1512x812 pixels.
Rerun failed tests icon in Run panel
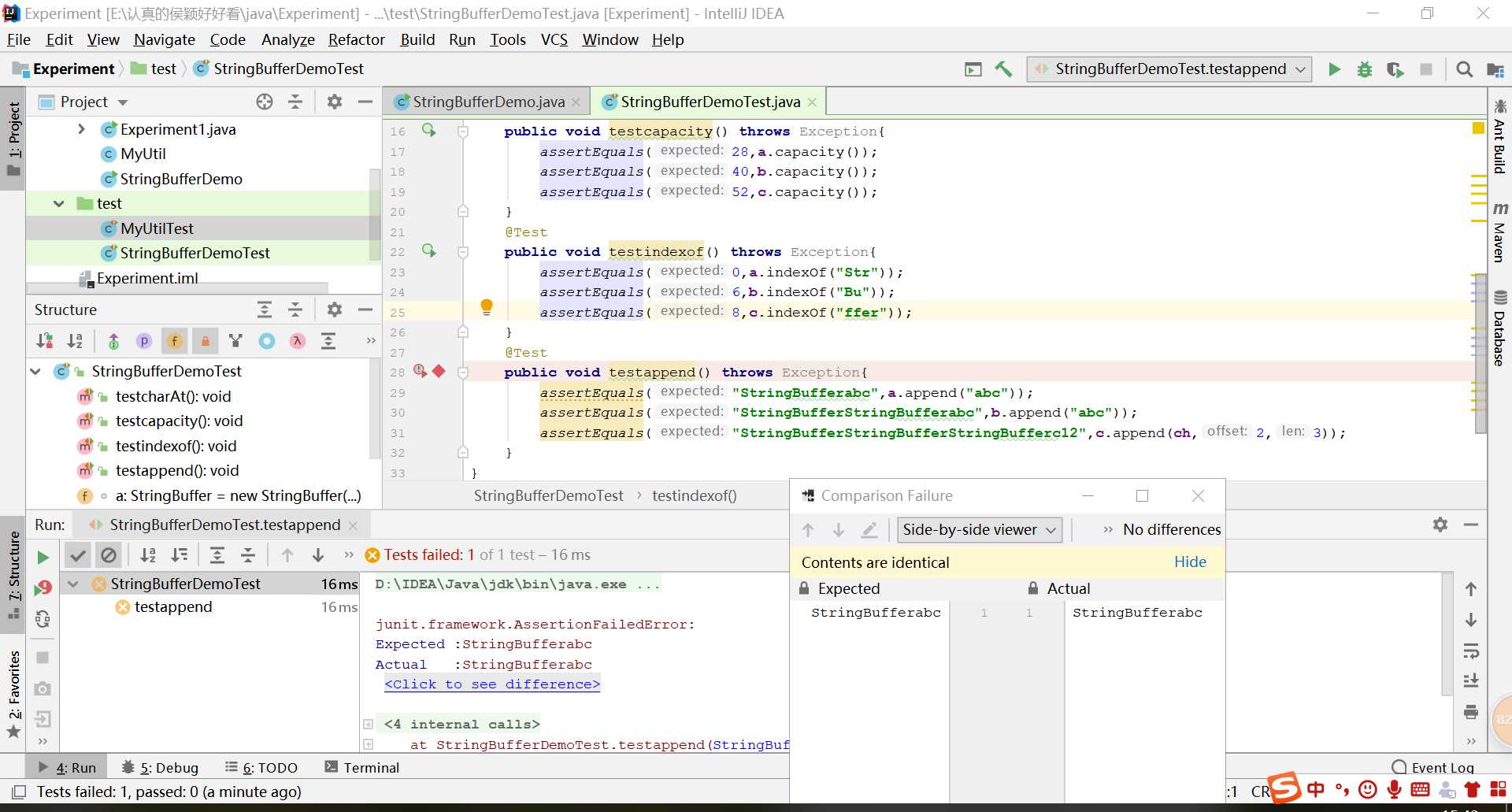point(43,588)
